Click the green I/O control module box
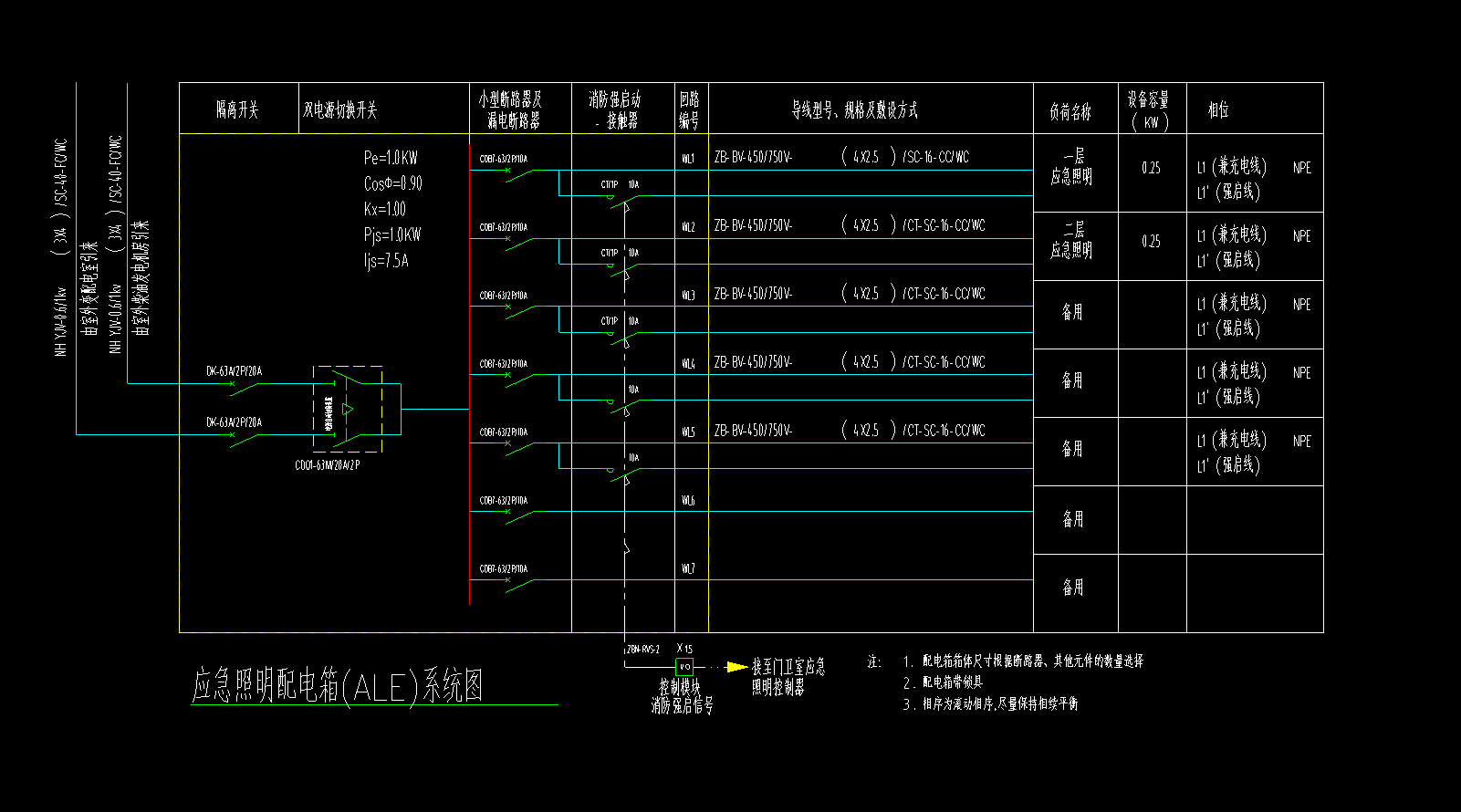This screenshot has height=812, width=1461. pyautogui.click(x=684, y=667)
